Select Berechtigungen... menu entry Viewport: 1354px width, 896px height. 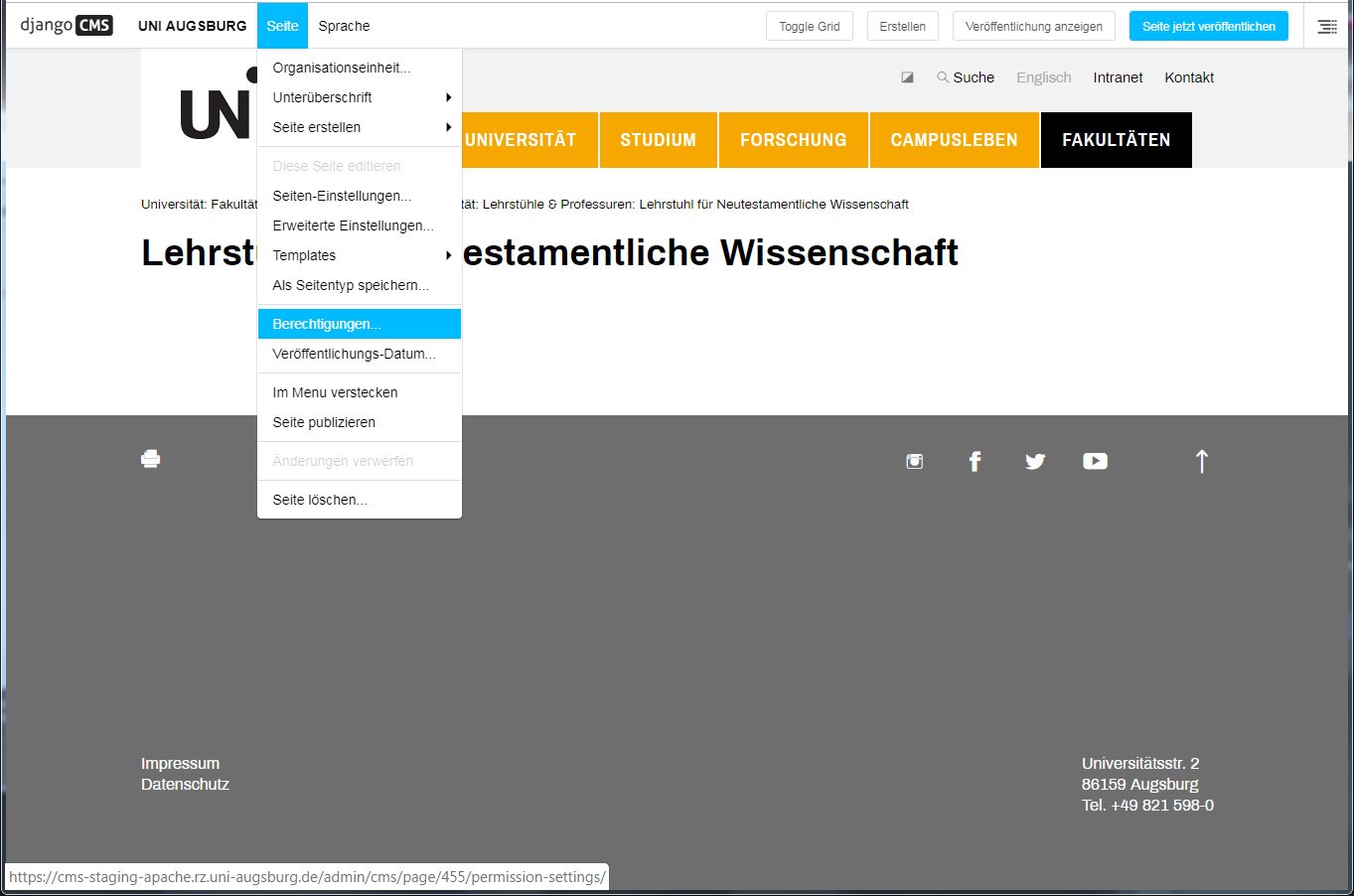tap(360, 324)
